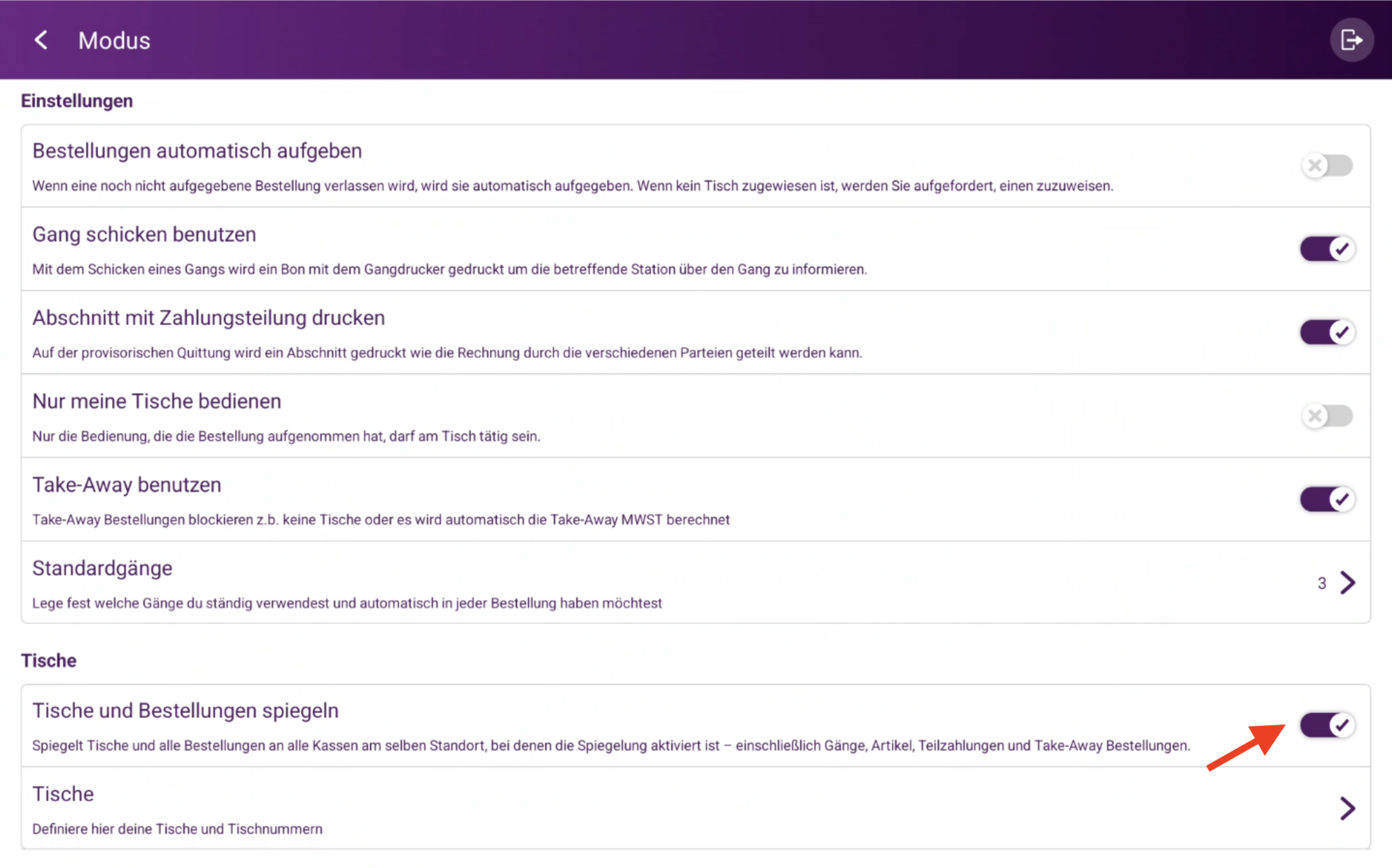The width and height of the screenshot is (1392, 868).
Task: Open Standardgänge via its chevron arrow
Action: (x=1347, y=583)
